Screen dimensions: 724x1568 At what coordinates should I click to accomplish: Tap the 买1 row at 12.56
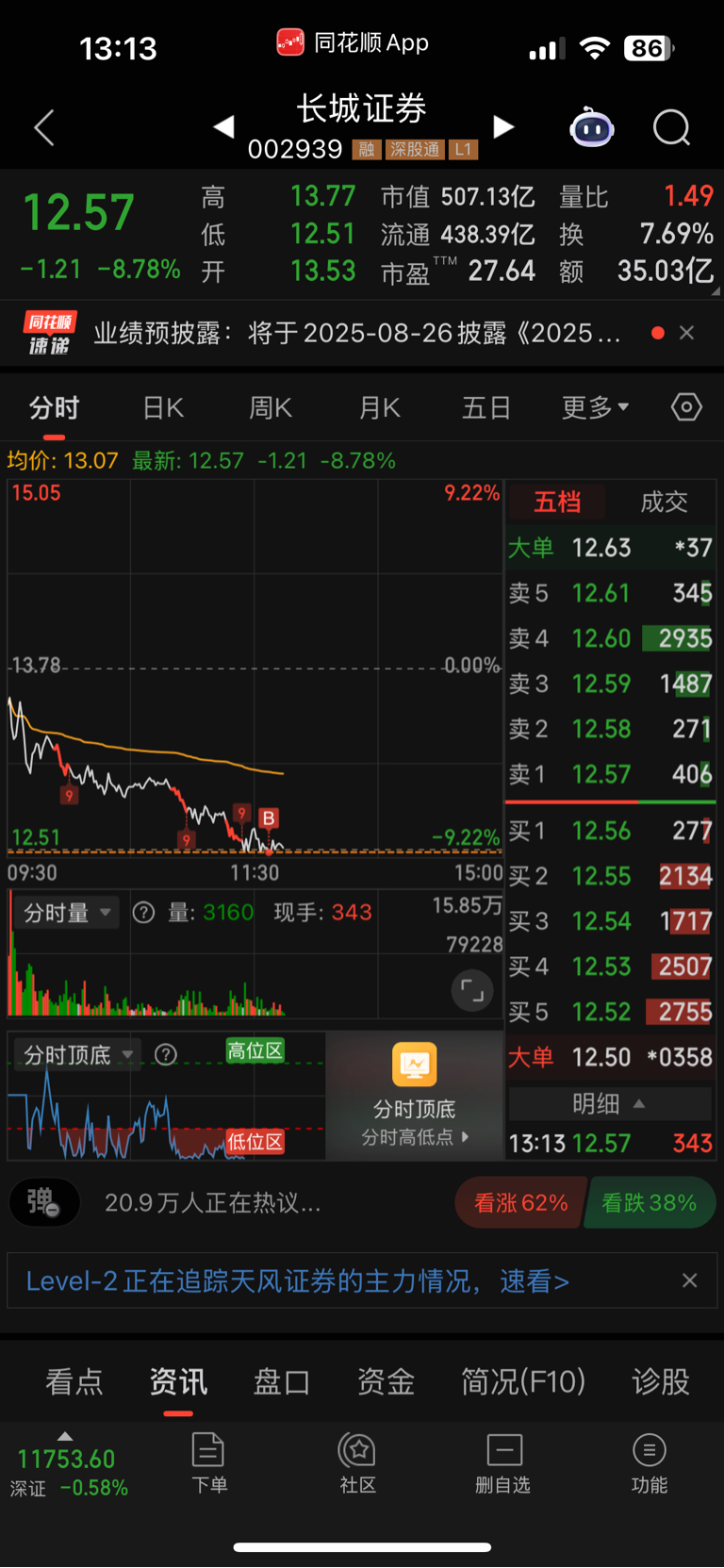[610, 831]
